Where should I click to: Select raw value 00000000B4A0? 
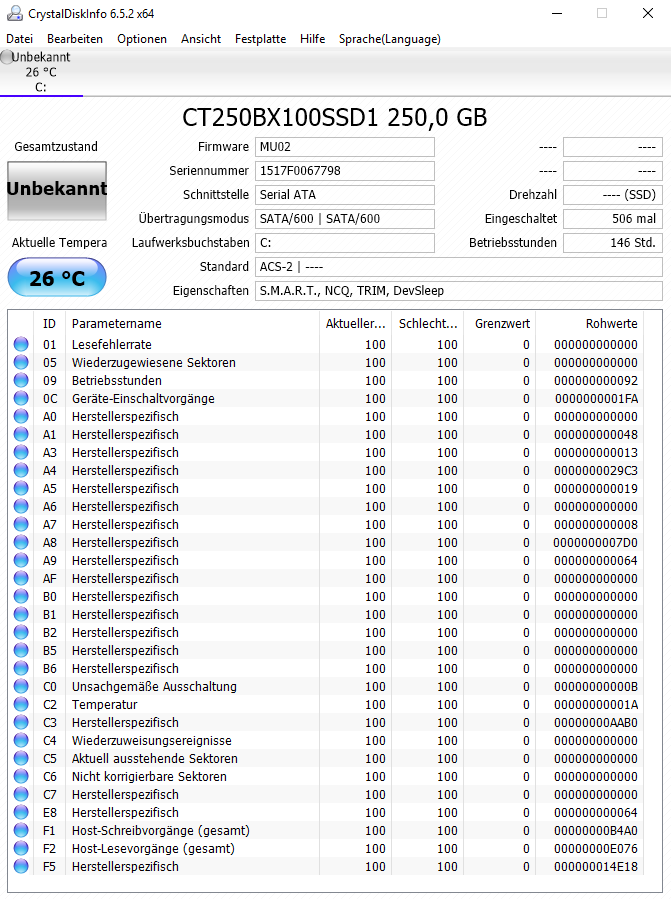(596, 830)
